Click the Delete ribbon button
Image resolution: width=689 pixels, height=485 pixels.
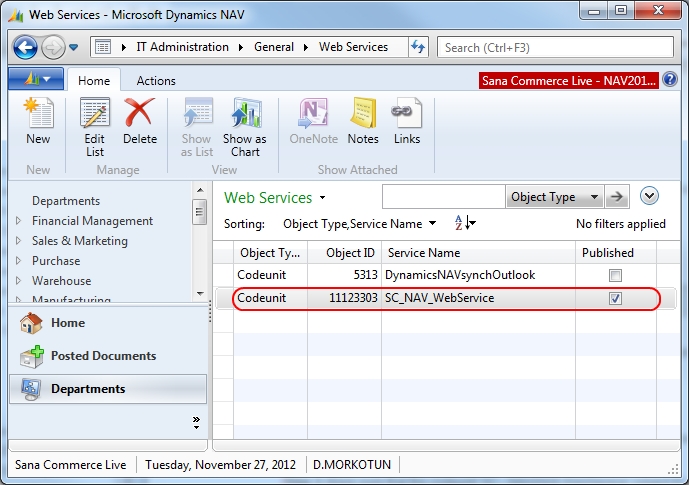tap(140, 122)
